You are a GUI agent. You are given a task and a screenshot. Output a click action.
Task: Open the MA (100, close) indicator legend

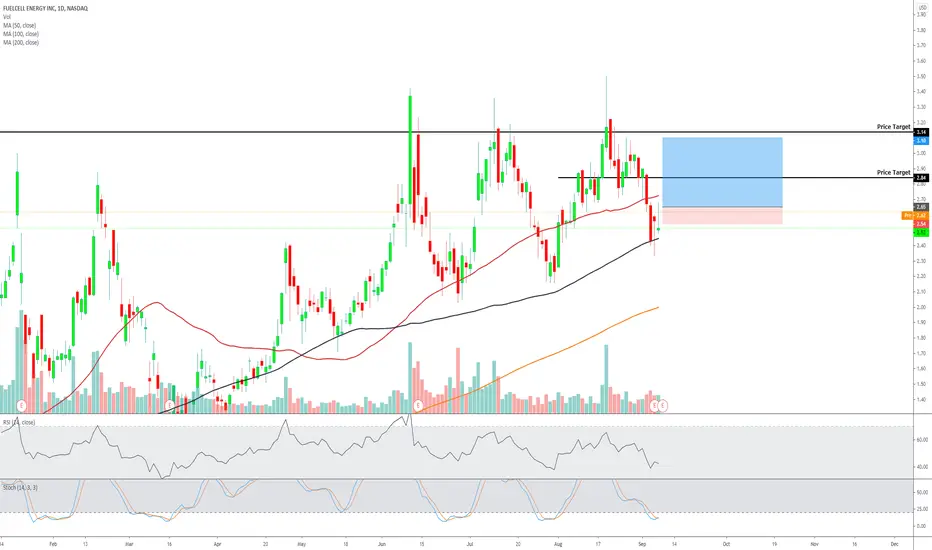coord(21,34)
